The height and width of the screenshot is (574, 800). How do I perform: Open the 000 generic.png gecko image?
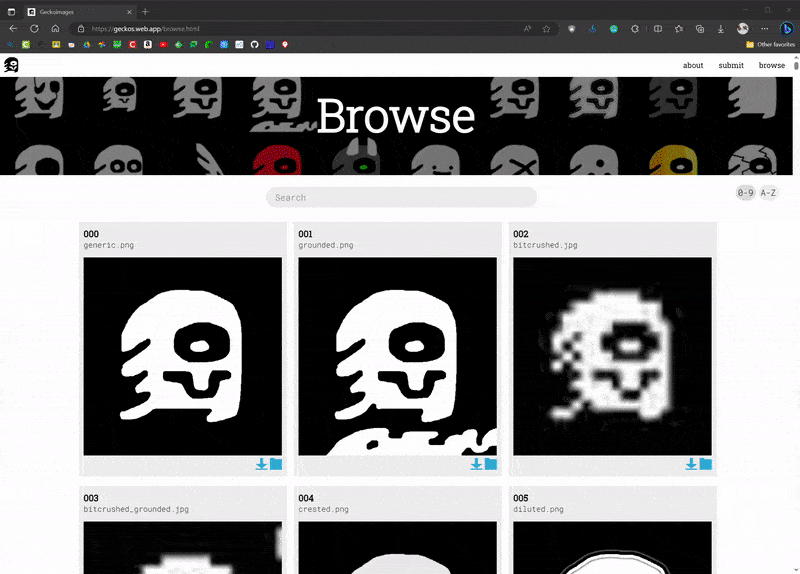[x=183, y=356]
